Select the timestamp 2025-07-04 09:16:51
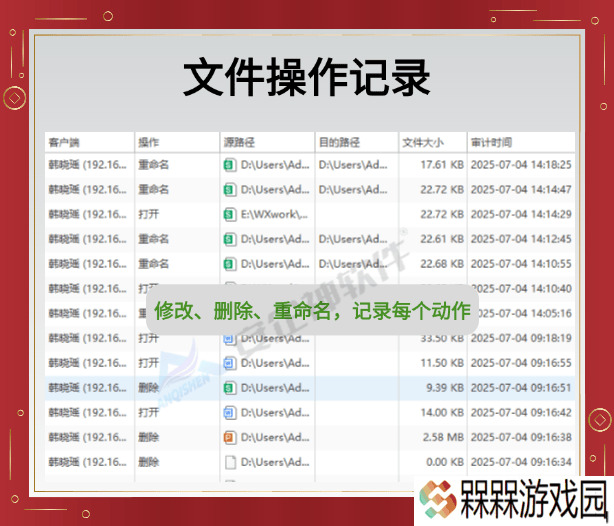Viewport: 614px width, 526px height. click(521, 388)
